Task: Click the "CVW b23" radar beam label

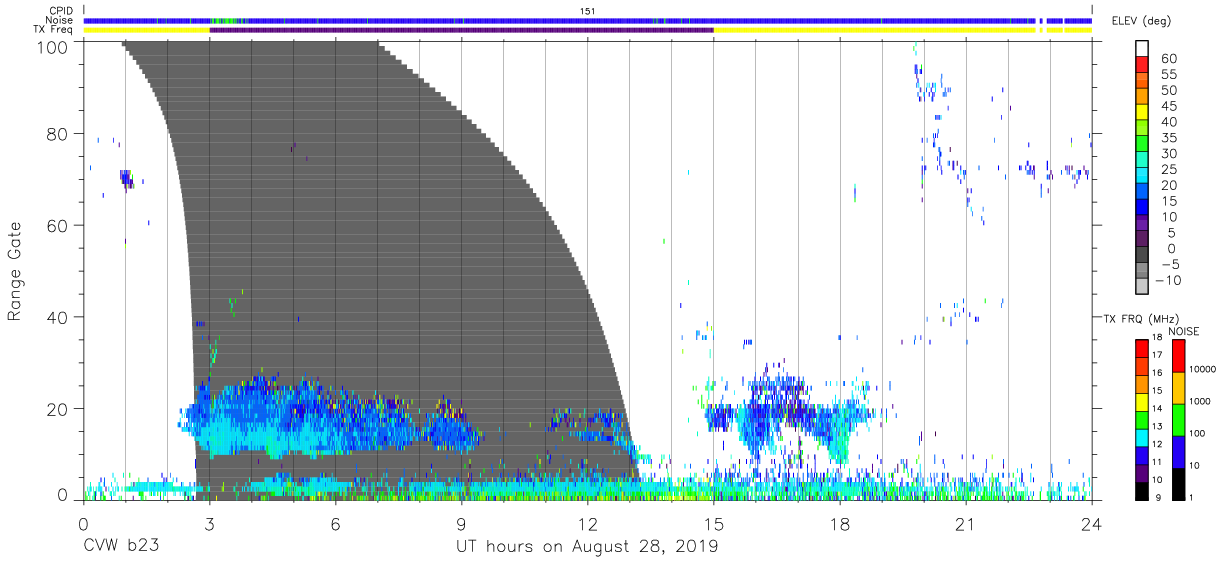Action: (121, 547)
